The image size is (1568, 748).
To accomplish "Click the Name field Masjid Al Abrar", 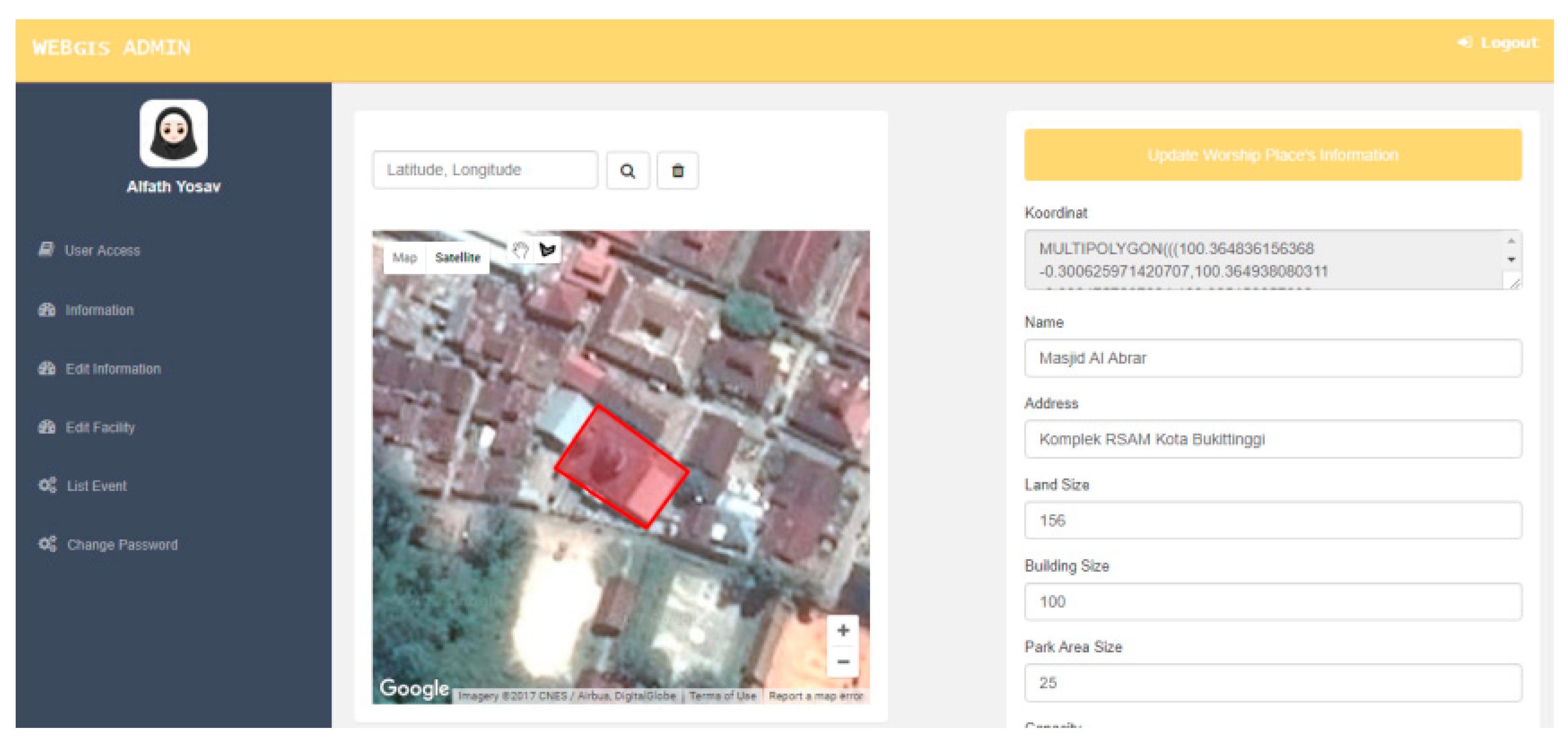I will pos(1272,358).
